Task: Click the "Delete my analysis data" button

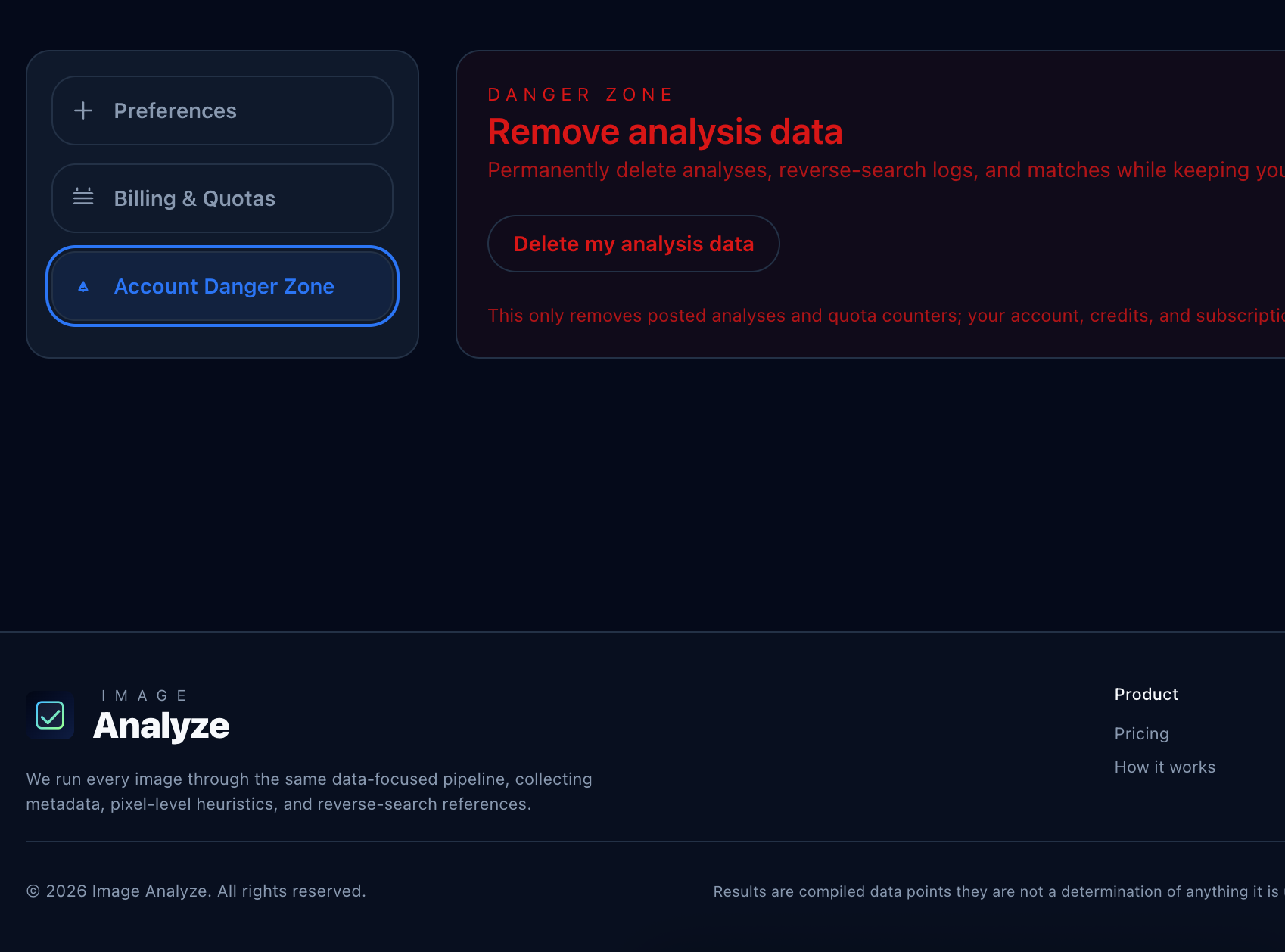Action: point(633,244)
